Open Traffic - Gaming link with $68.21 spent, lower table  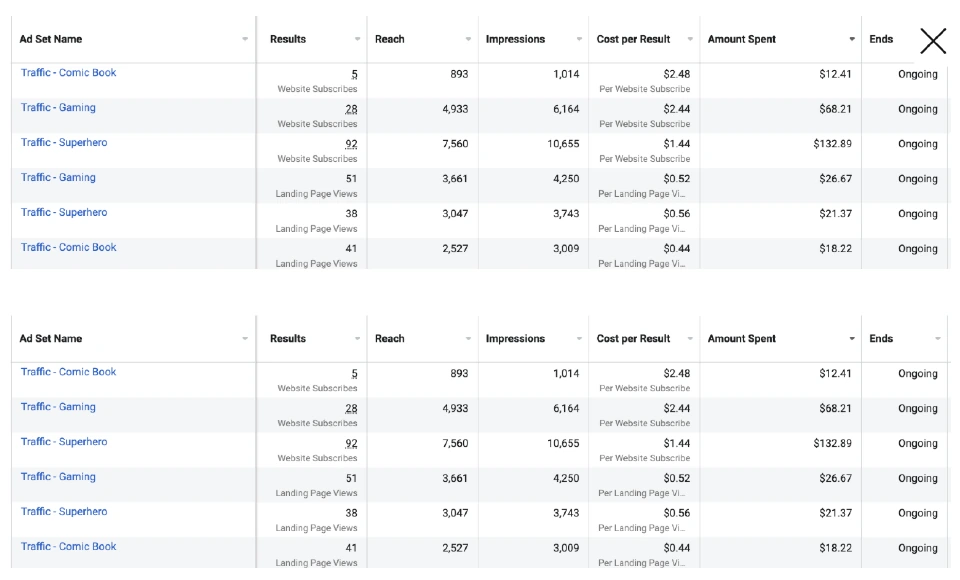point(58,407)
